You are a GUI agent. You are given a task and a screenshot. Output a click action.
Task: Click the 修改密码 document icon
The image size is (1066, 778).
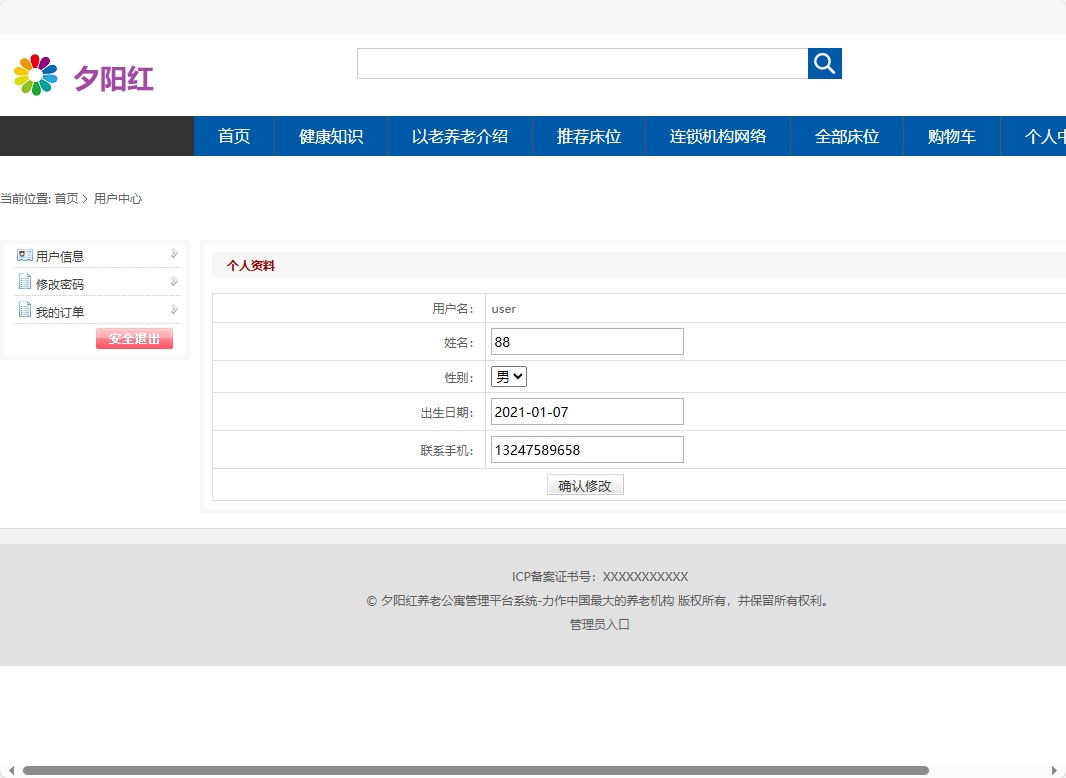point(24,283)
